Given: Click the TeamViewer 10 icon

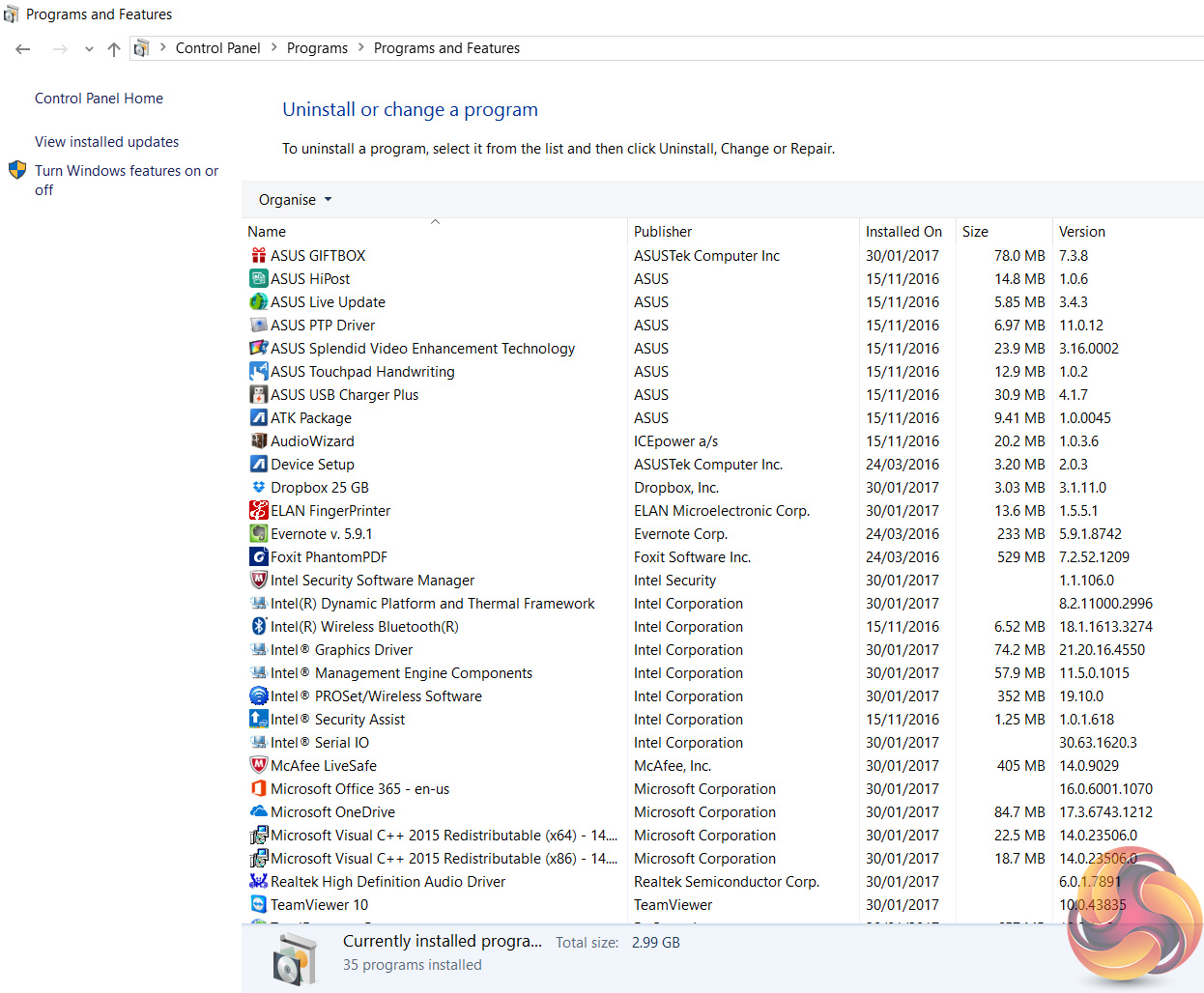Looking at the screenshot, I should pyautogui.click(x=259, y=905).
